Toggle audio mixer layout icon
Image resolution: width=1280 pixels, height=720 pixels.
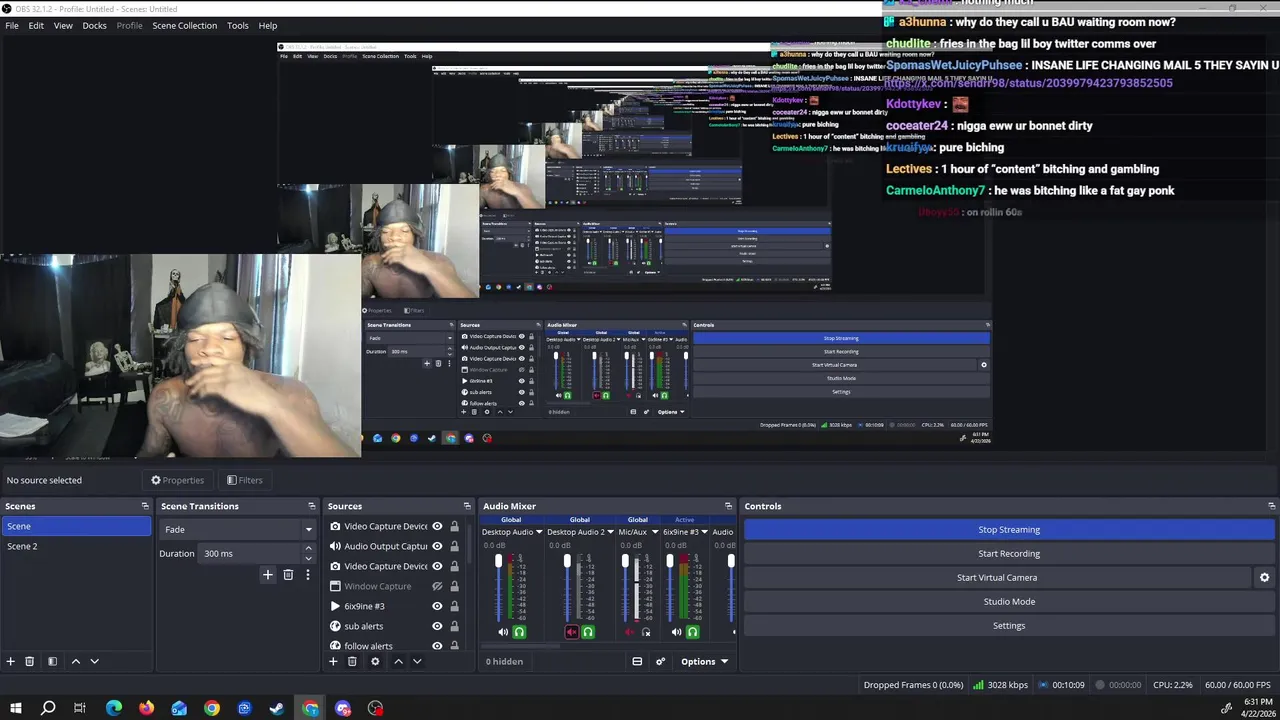pyautogui.click(x=637, y=661)
